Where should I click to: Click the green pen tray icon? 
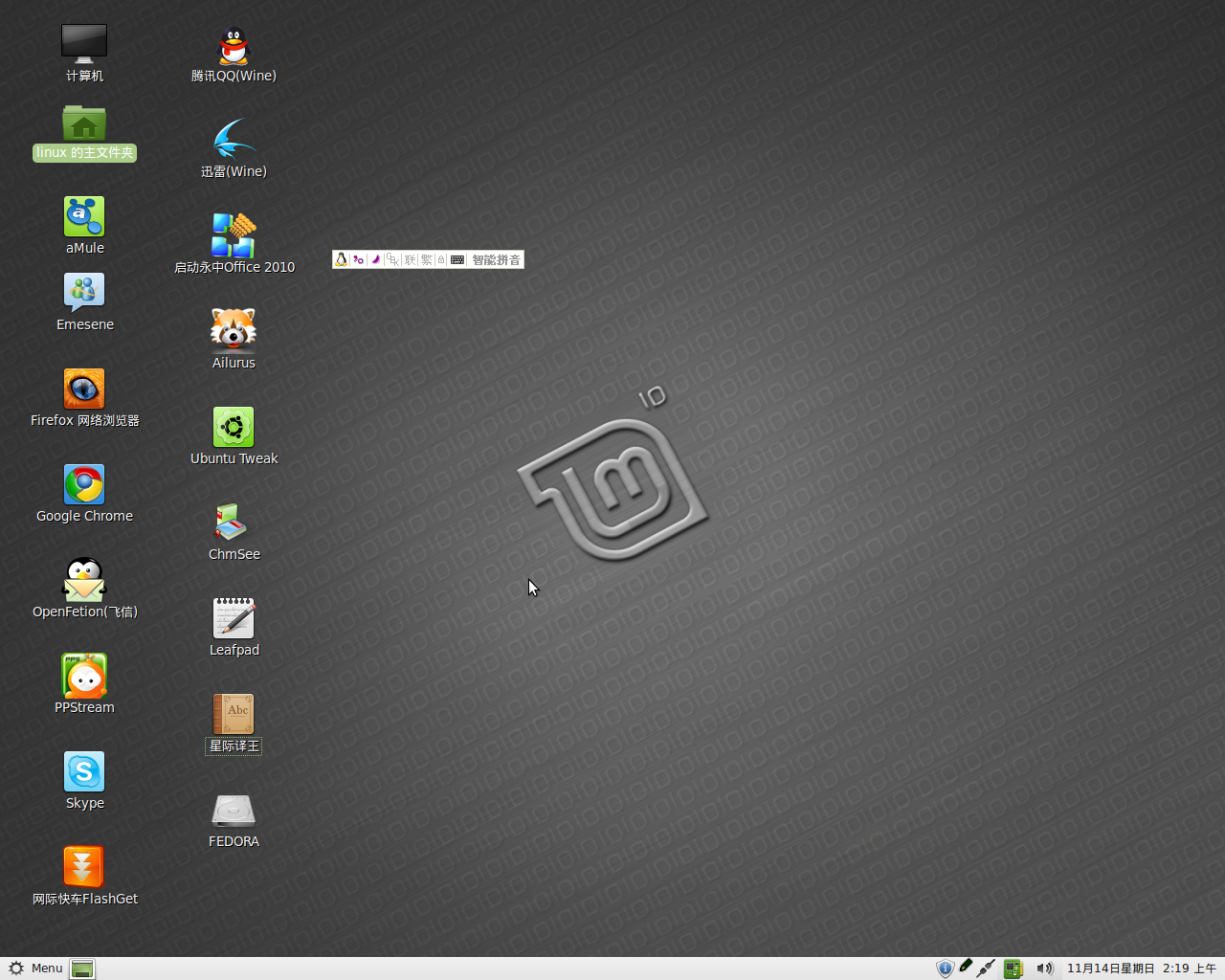966,968
